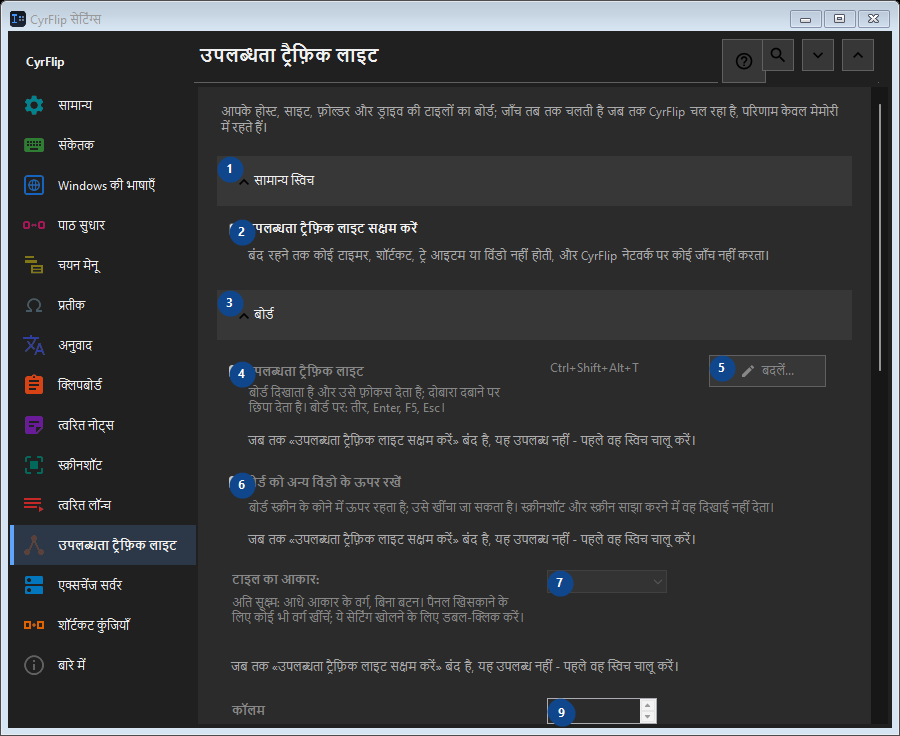This screenshot has height=736, width=900.
Task: Collapse the बोर्ड section
Action: (534, 315)
